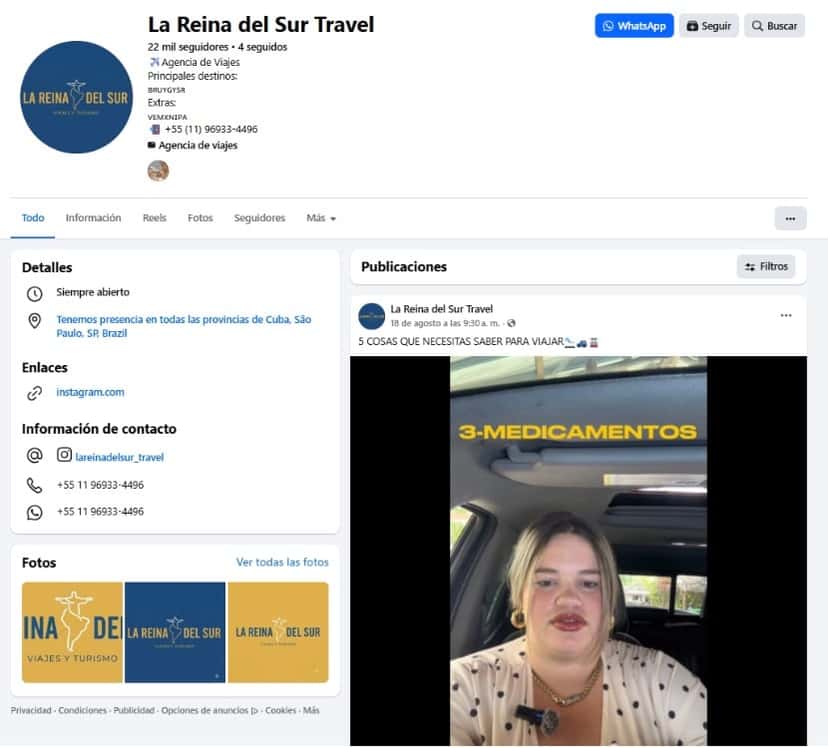Click the WhatsApp icon in contact info

click(35, 513)
